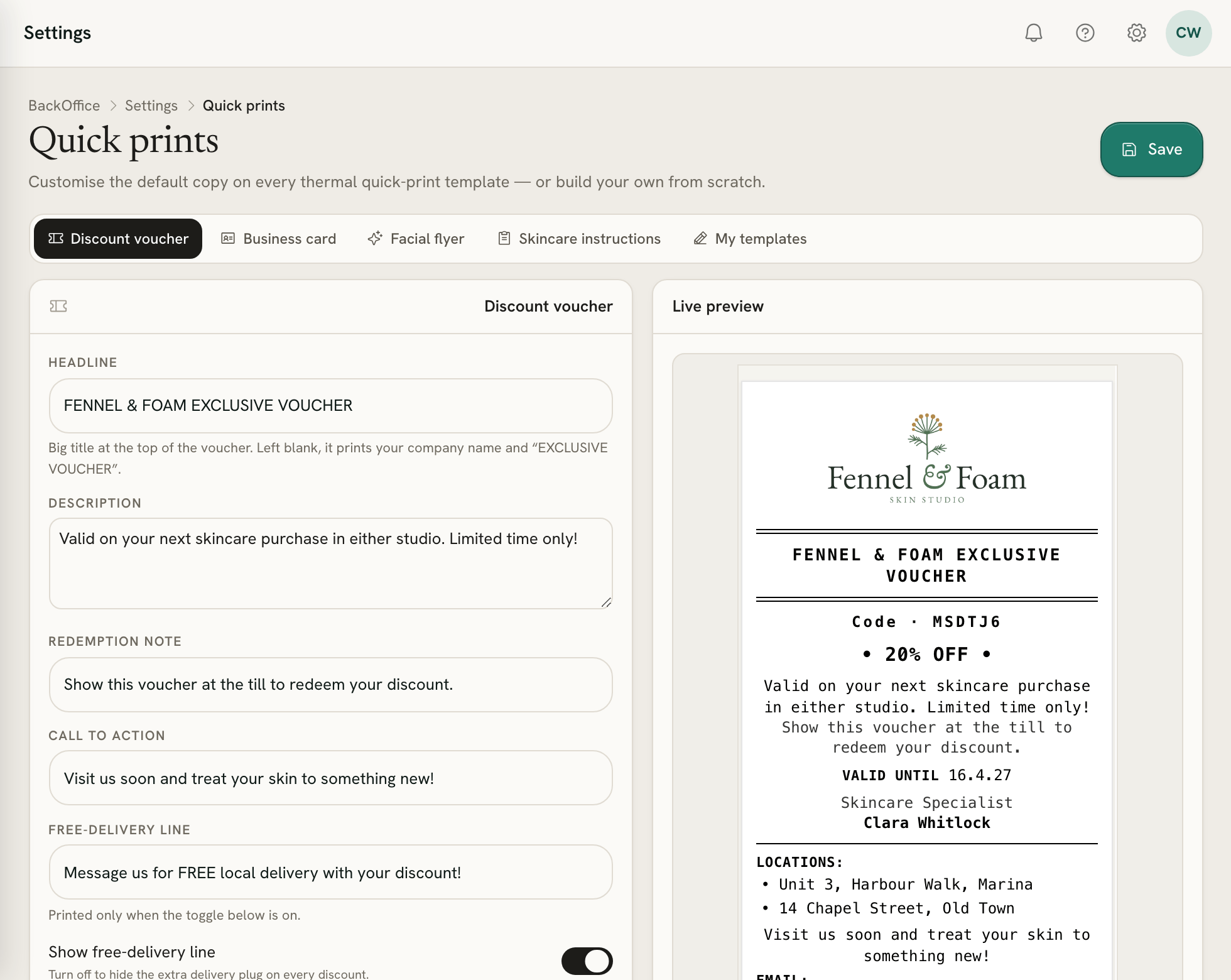
Task: Click '14 Chapel Street, Old Town' location
Action: tap(897, 908)
